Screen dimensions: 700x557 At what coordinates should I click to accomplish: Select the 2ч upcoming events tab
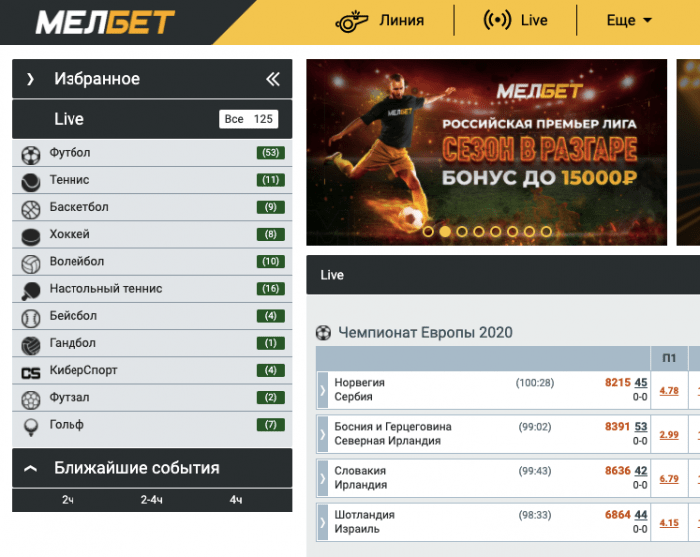(x=68, y=500)
